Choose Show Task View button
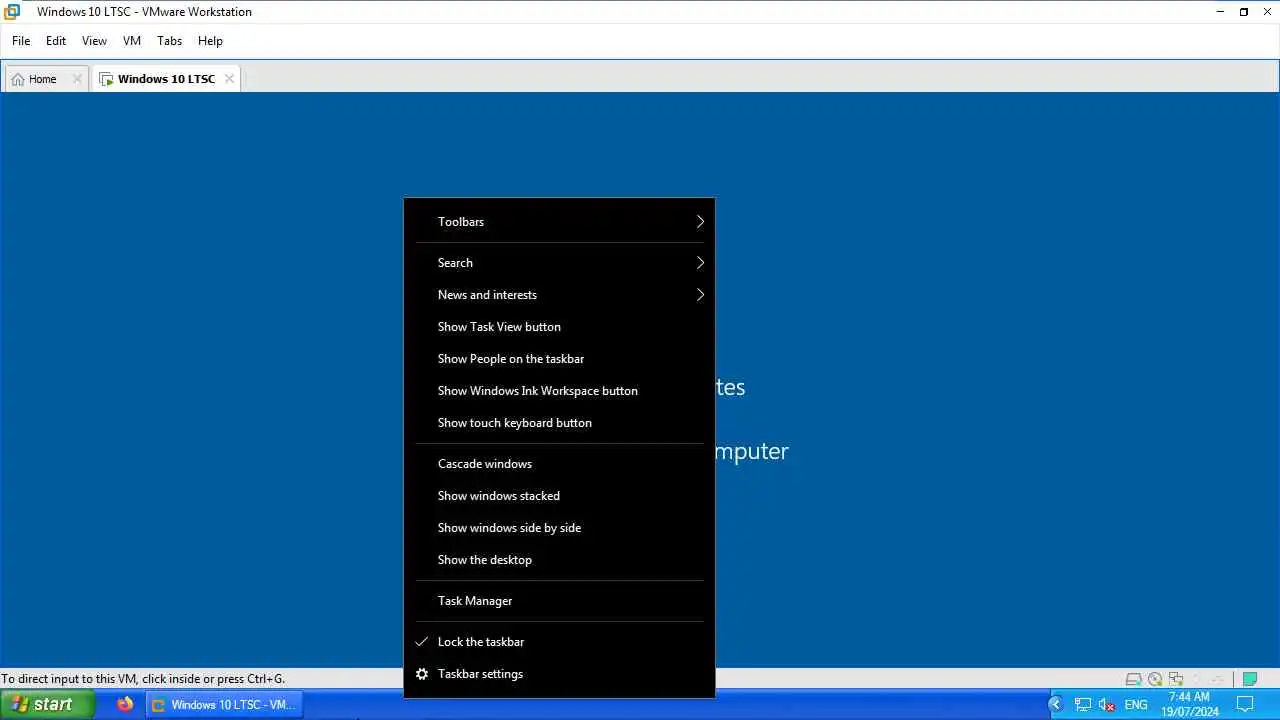 559,327
